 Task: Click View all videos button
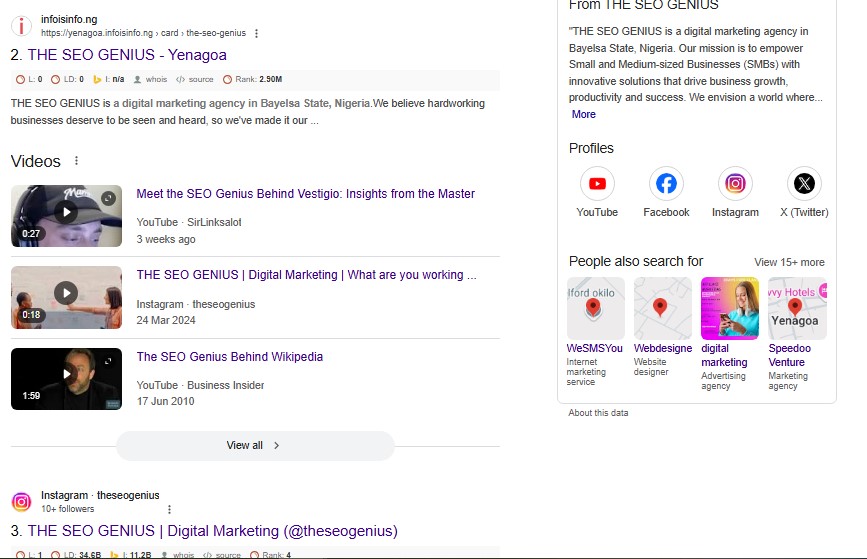click(255, 446)
